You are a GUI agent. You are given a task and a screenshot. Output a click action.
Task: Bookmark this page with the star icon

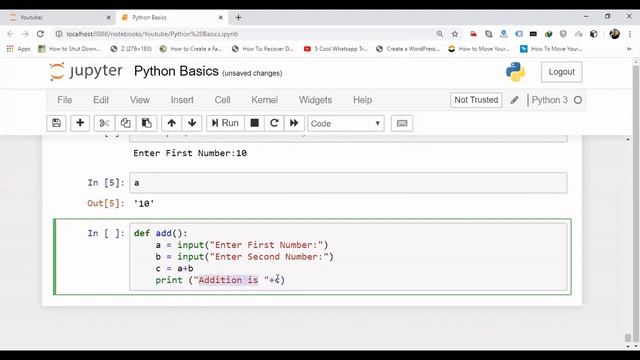pyautogui.click(x=455, y=34)
